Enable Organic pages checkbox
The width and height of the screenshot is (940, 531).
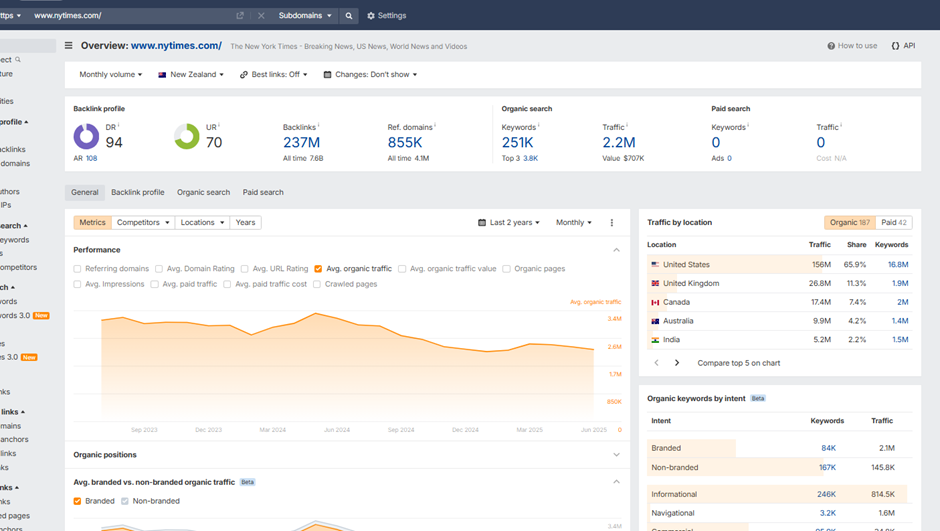tap(507, 269)
